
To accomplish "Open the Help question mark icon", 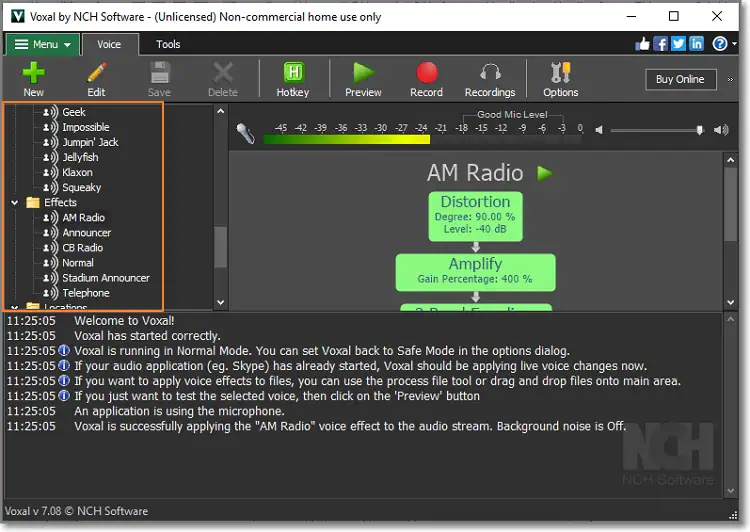I will click(x=719, y=44).
